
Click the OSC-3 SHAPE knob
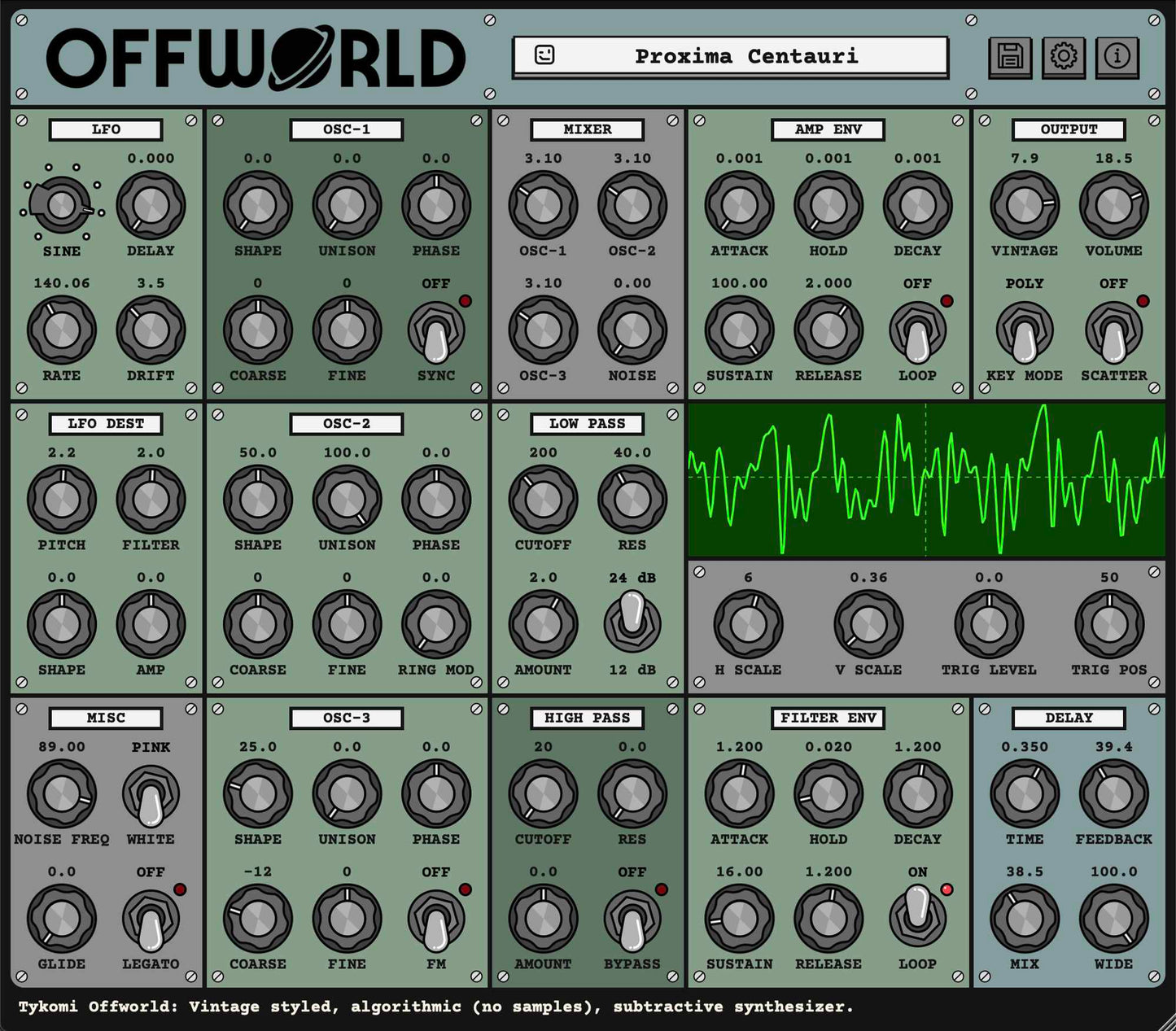[258, 794]
